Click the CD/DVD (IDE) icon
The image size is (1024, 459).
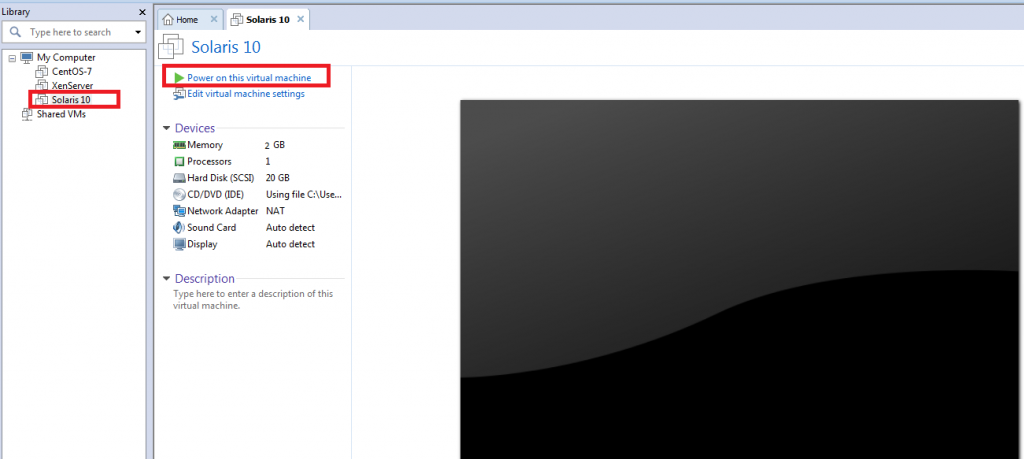(179, 195)
